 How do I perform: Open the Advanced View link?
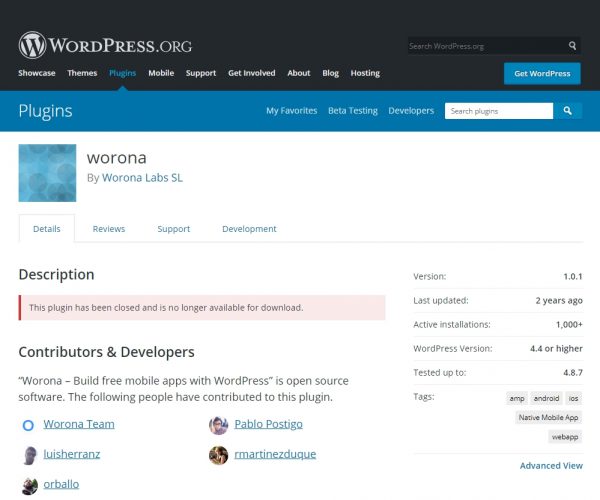(551, 466)
